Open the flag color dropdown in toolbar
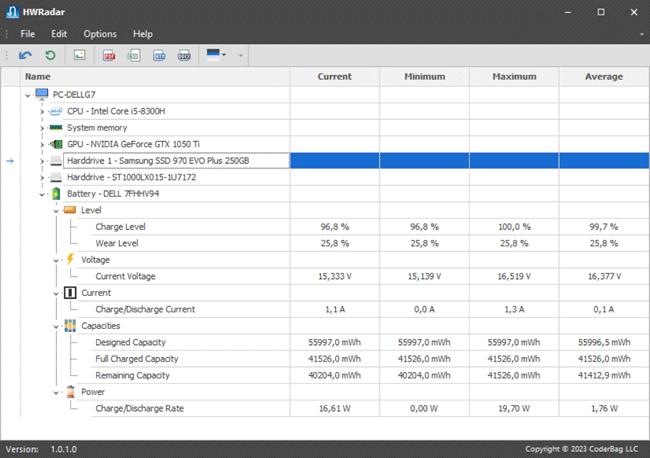Screen dimensions: 650x458 (216, 55)
